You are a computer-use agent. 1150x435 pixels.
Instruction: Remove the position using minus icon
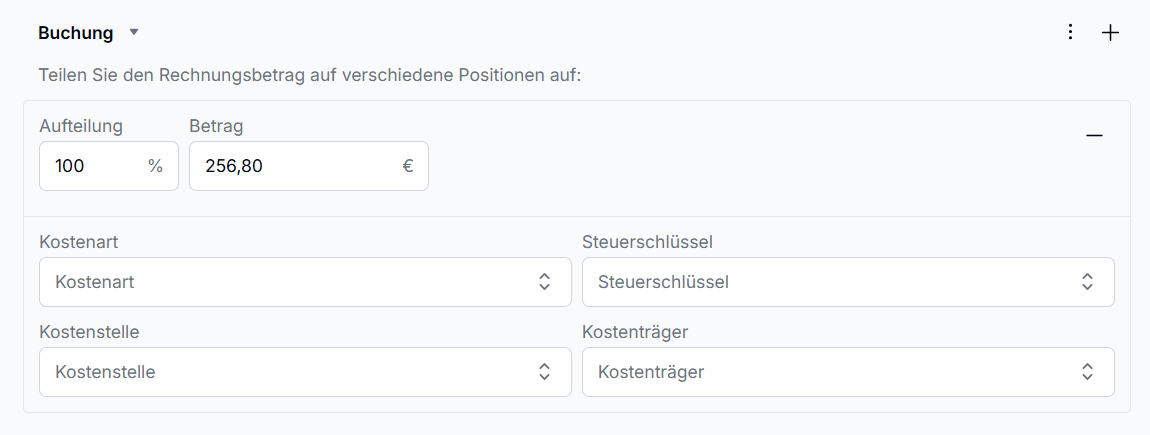coord(1094,136)
